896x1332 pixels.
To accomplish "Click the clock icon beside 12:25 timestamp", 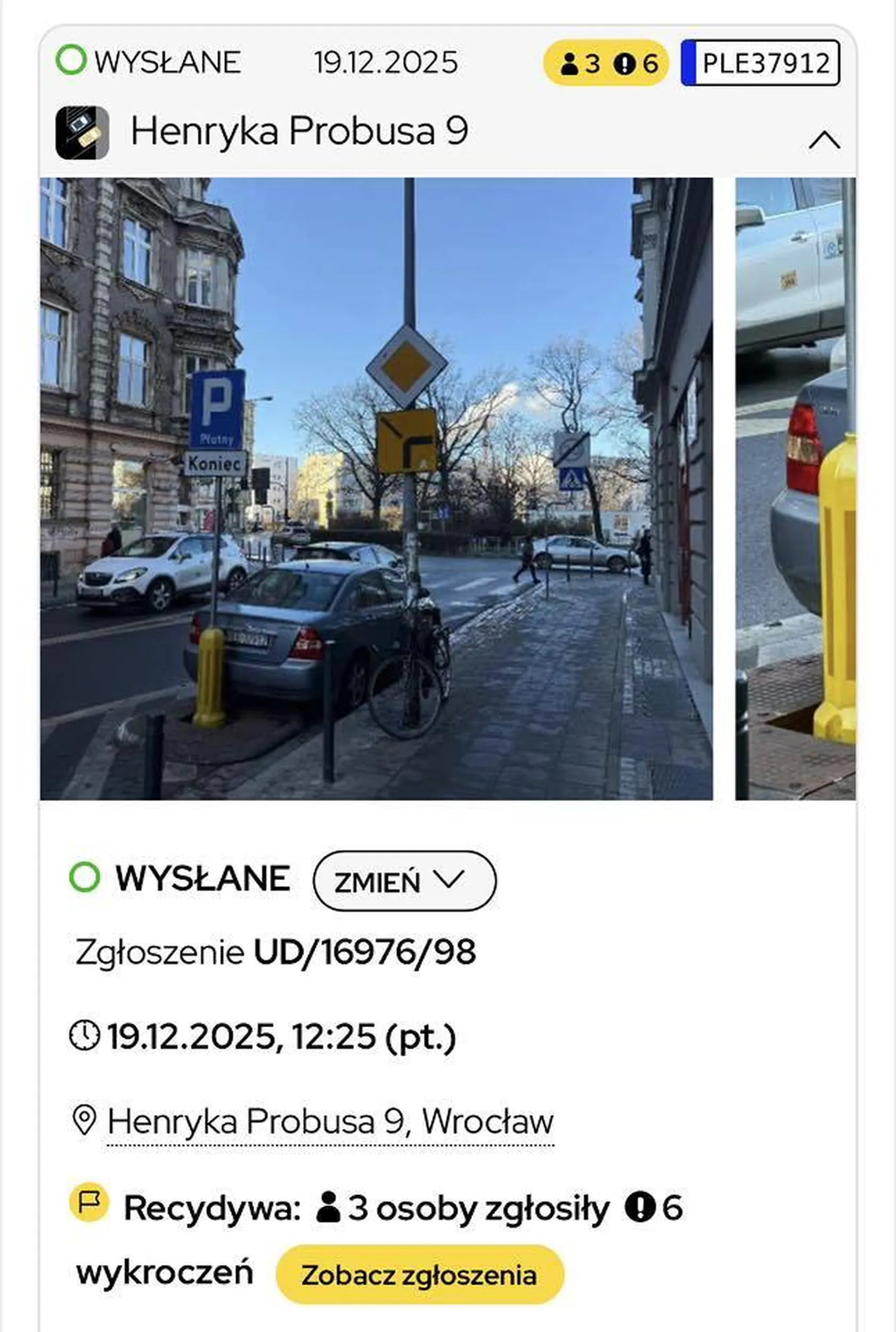I will (x=85, y=1035).
